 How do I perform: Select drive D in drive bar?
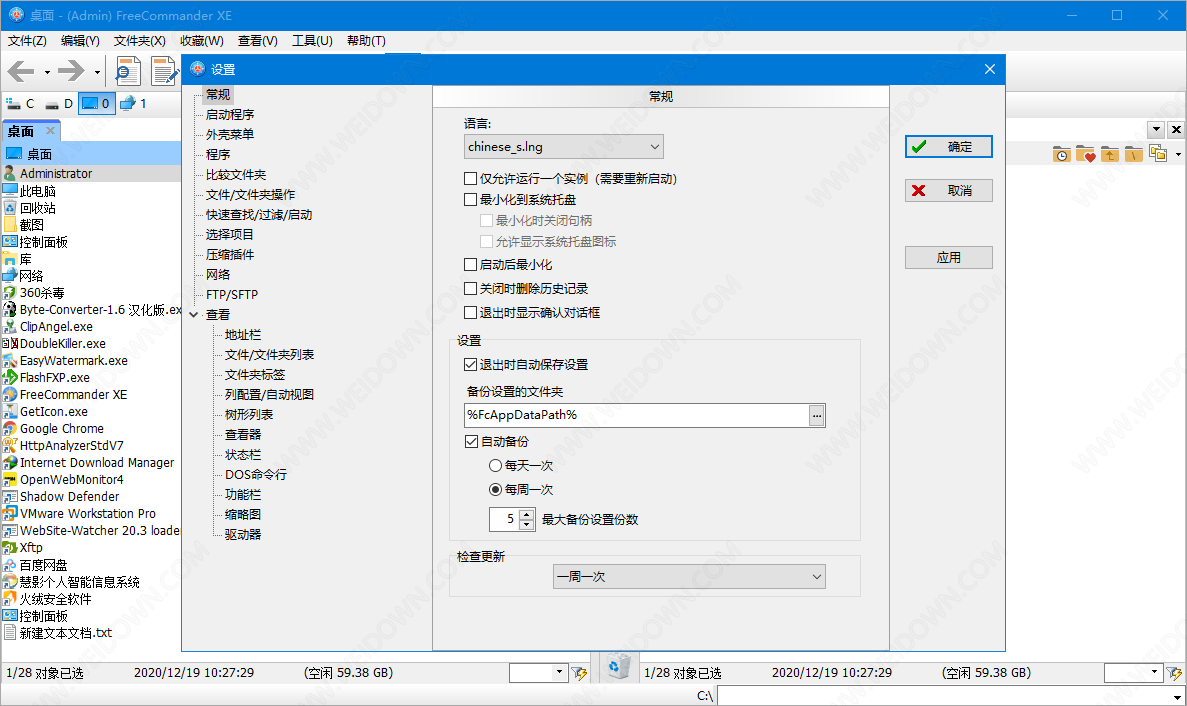[x=59, y=104]
